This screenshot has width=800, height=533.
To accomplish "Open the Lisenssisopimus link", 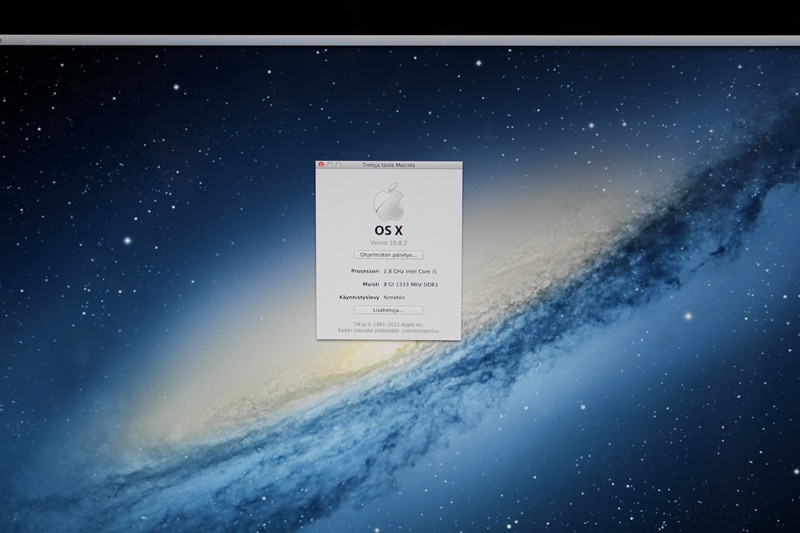I will click(420, 331).
